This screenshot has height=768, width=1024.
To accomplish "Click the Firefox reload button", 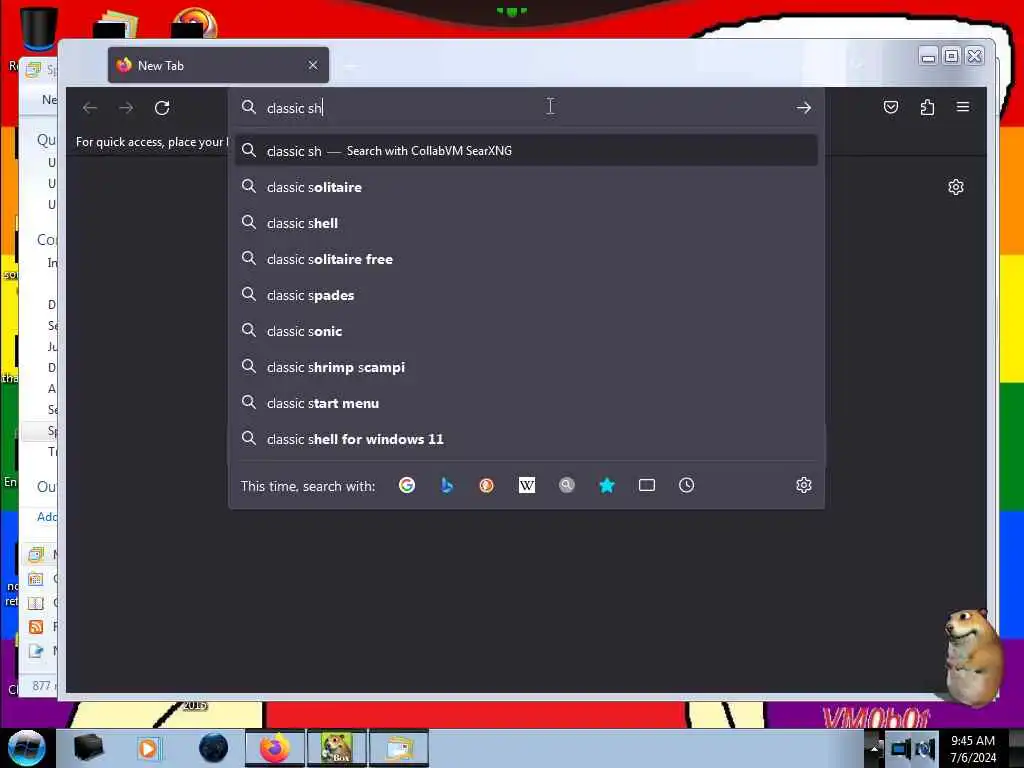I will pos(162,108).
